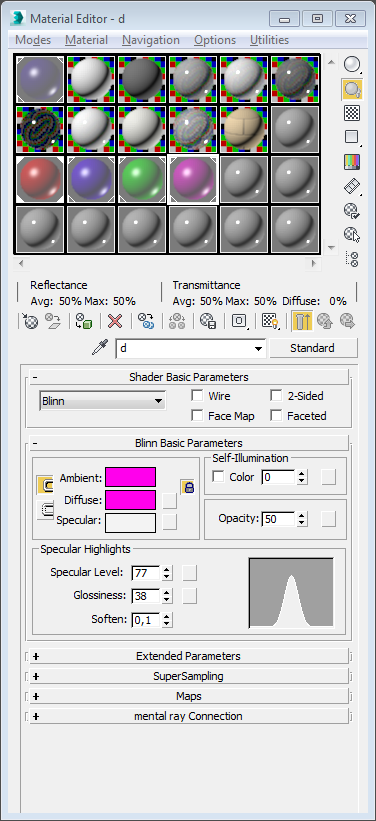This screenshot has width=376, height=821.
Task: Click Assign Material to Selection icon
Action: click(83, 321)
